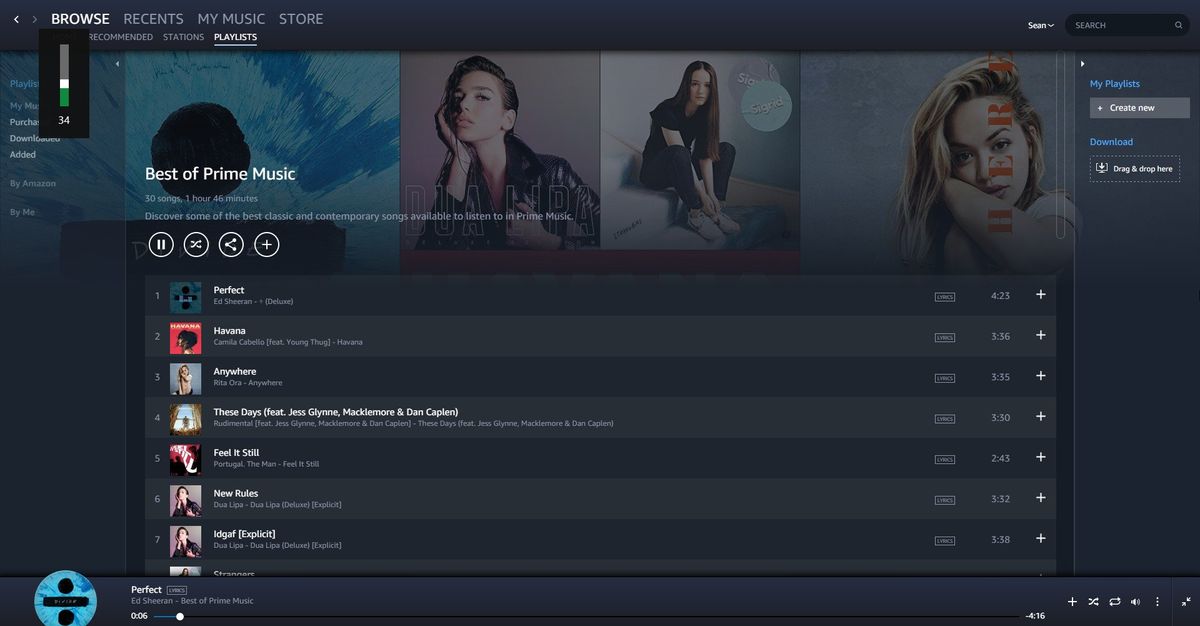
Task: Pause the Best of Prime Music playlist
Action: pos(161,243)
